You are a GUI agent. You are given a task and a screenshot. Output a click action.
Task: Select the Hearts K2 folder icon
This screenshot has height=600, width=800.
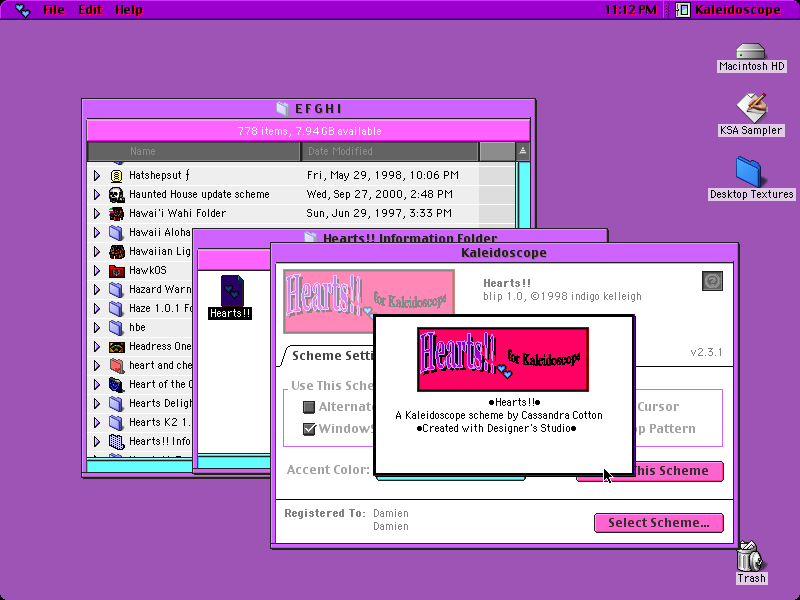point(116,422)
